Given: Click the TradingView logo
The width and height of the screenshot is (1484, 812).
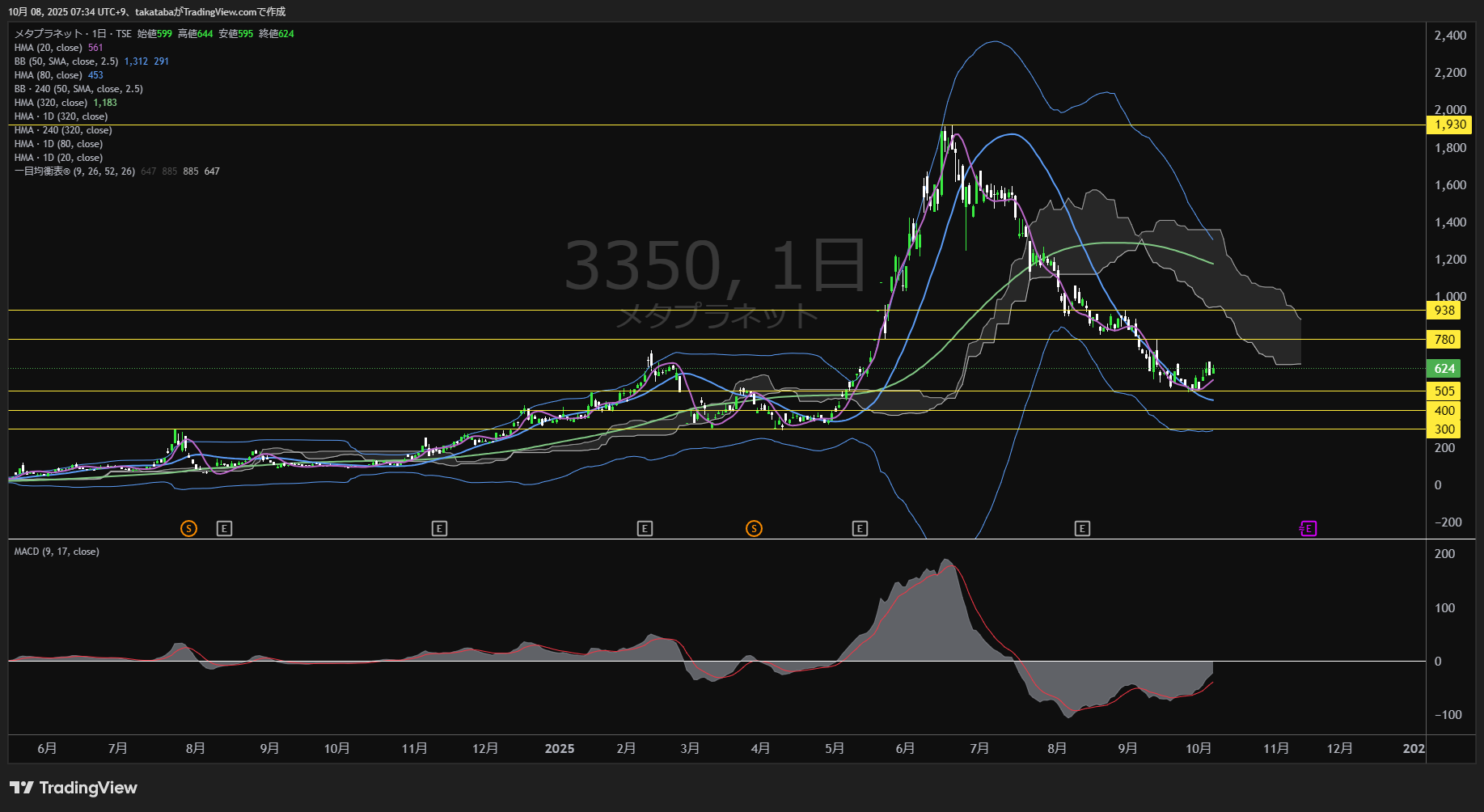Looking at the screenshot, I should click(x=74, y=788).
